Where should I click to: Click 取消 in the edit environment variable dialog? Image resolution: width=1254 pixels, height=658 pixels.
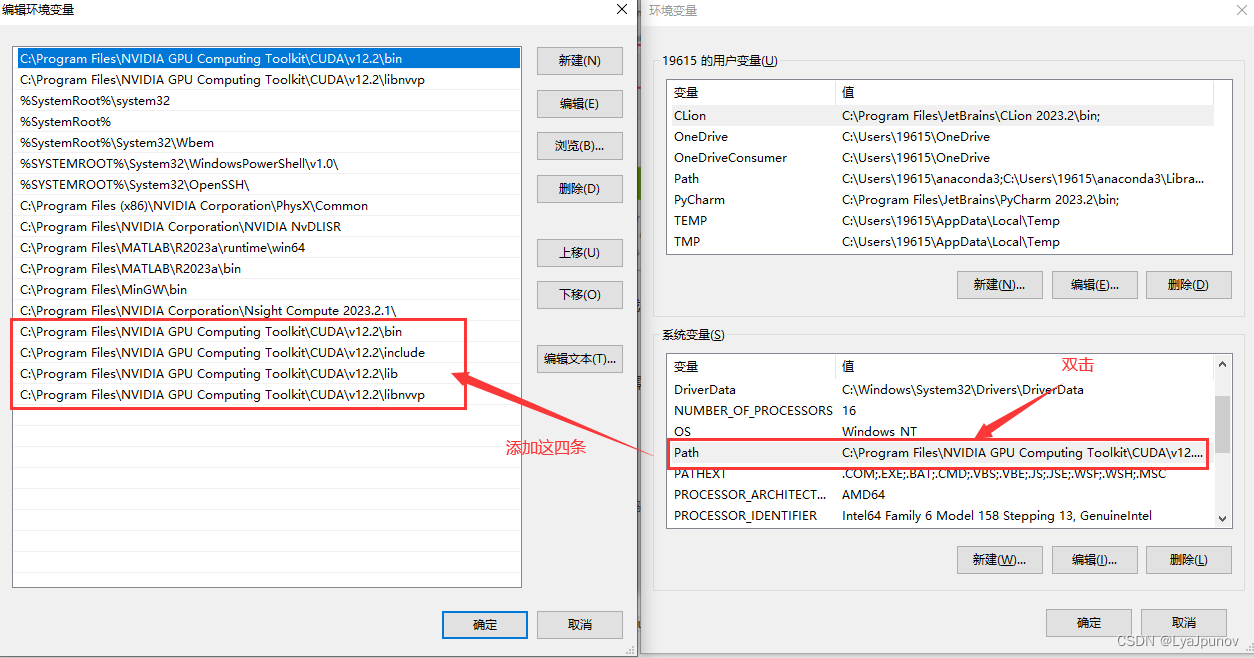(580, 624)
